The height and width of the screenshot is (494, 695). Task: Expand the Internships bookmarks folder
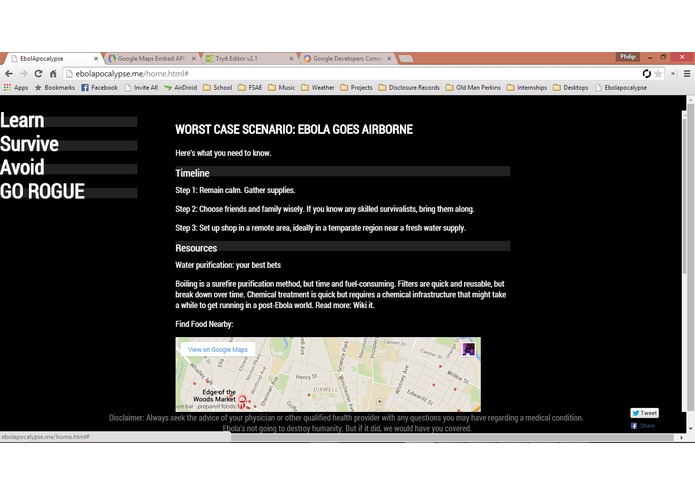[527, 88]
